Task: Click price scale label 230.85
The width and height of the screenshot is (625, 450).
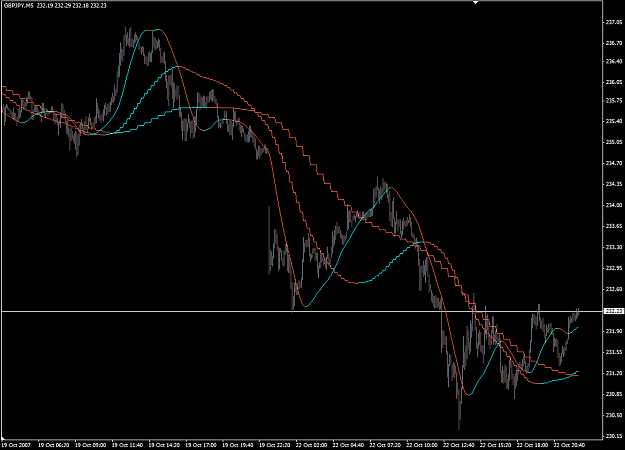Action: [614, 394]
